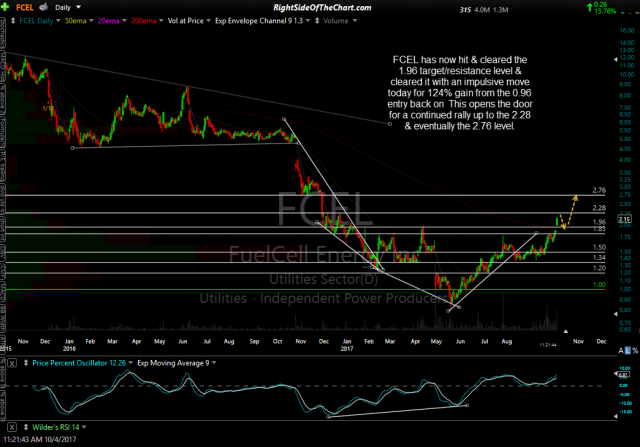The image size is (640, 447).
Task: Click the 11:21:43 AM 10/4/2017 timestamp
Action: click(x=40, y=439)
